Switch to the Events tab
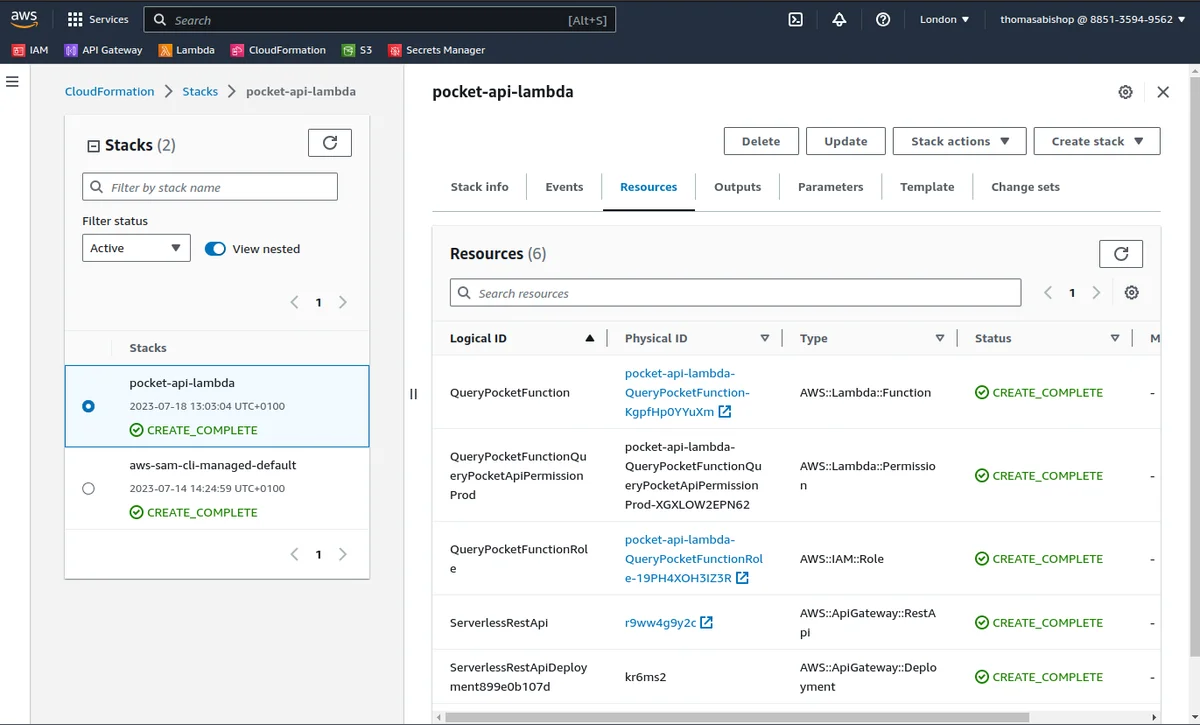 click(x=564, y=187)
